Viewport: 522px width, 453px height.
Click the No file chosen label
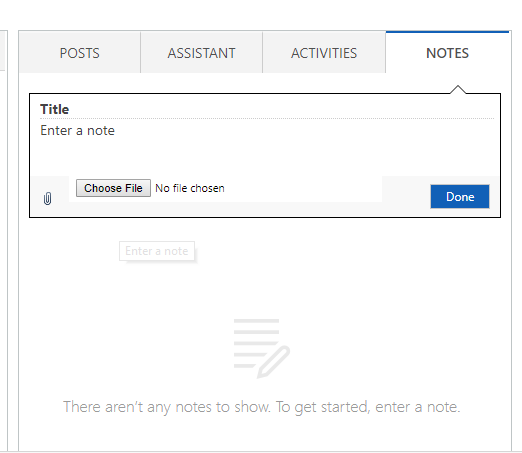(190, 188)
